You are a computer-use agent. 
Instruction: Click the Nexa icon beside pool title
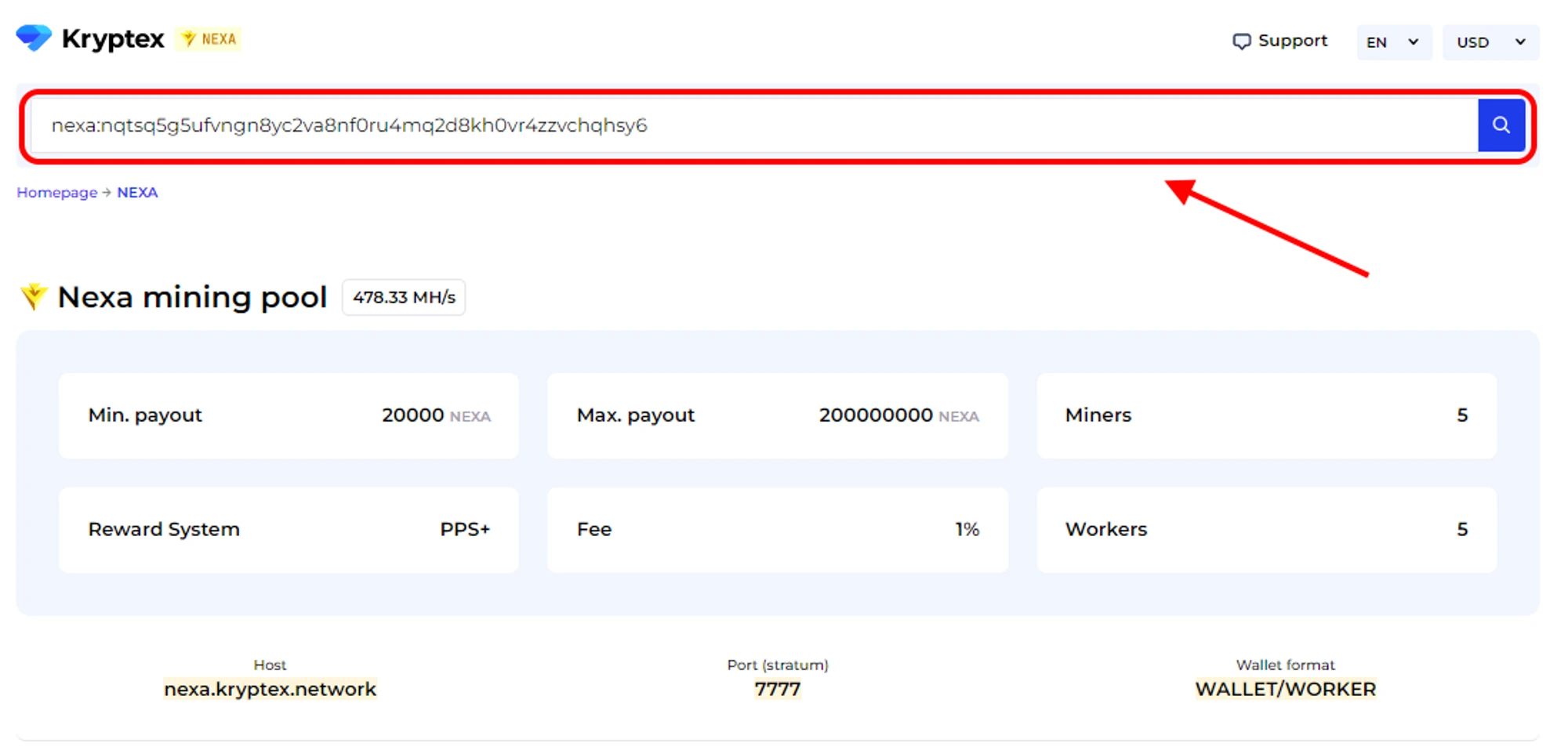[x=34, y=296]
